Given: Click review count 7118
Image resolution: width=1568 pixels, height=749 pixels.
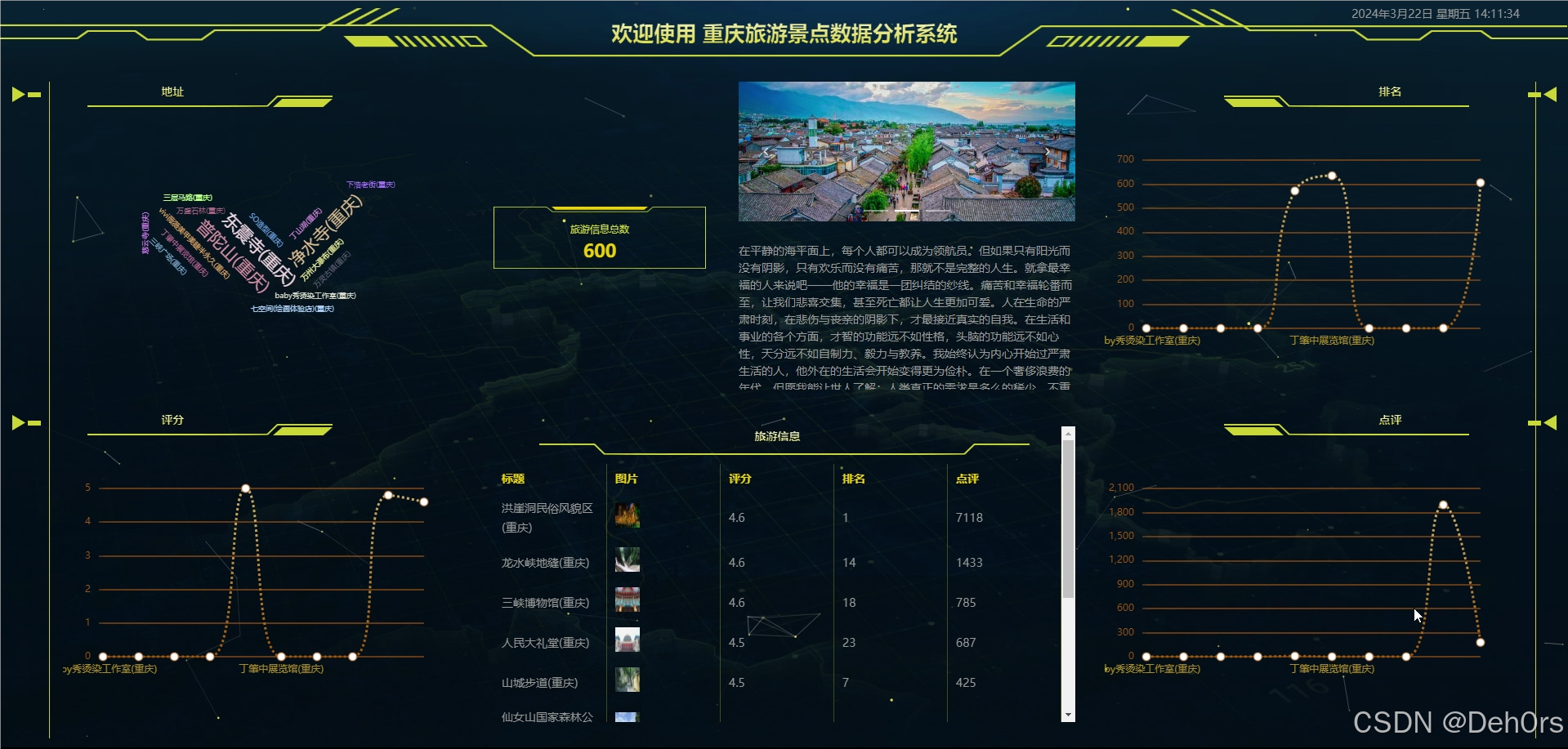Looking at the screenshot, I should [969, 518].
